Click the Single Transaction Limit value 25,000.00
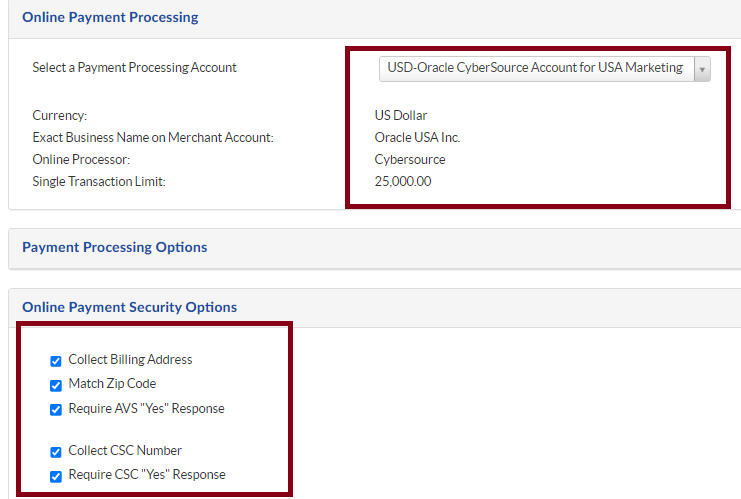This screenshot has width=741, height=499. coord(403,181)
